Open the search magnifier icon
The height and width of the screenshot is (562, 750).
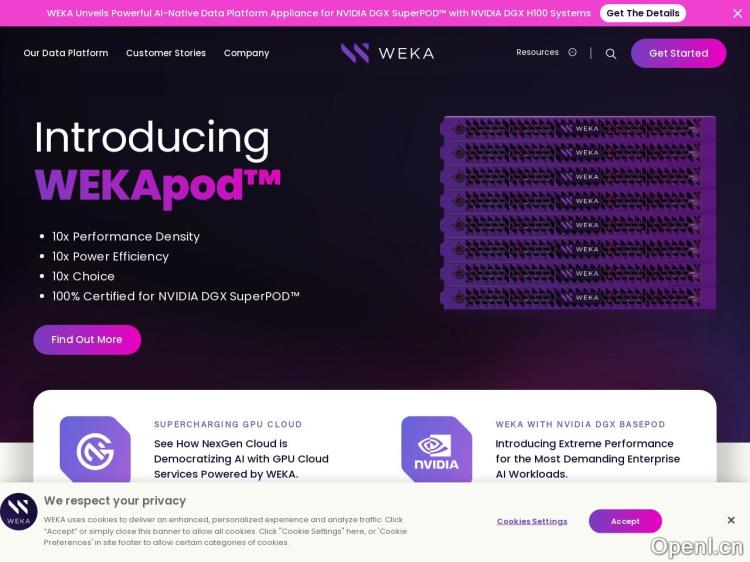pyautogui.click(x=611, y=54)
